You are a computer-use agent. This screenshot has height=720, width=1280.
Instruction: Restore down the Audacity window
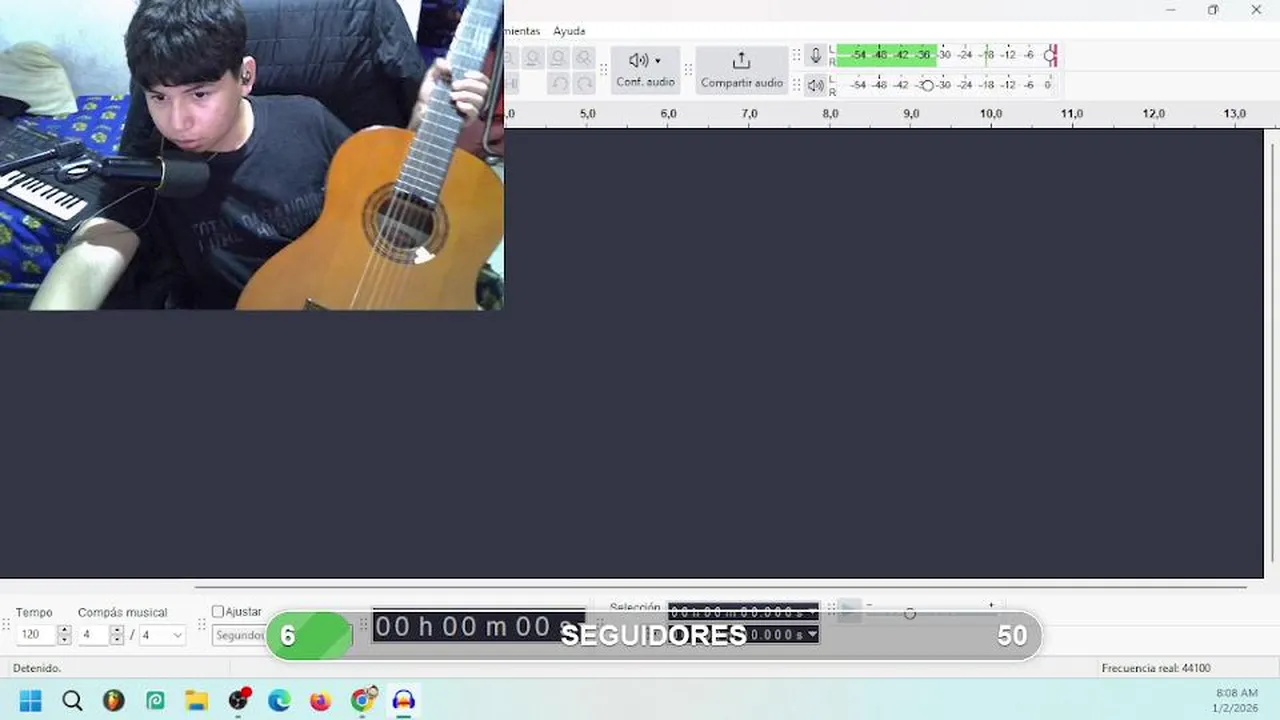1213,10
